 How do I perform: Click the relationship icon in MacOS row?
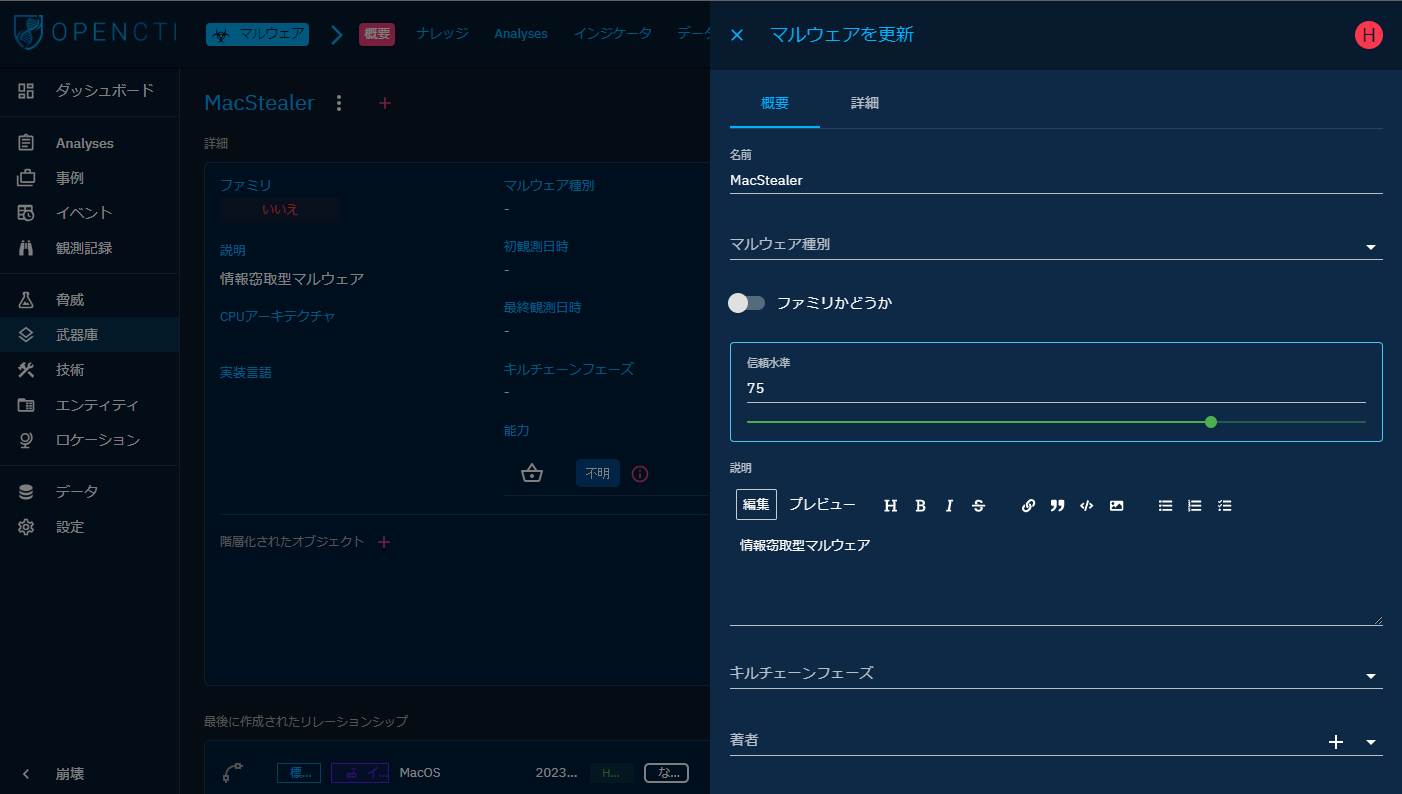232,773
